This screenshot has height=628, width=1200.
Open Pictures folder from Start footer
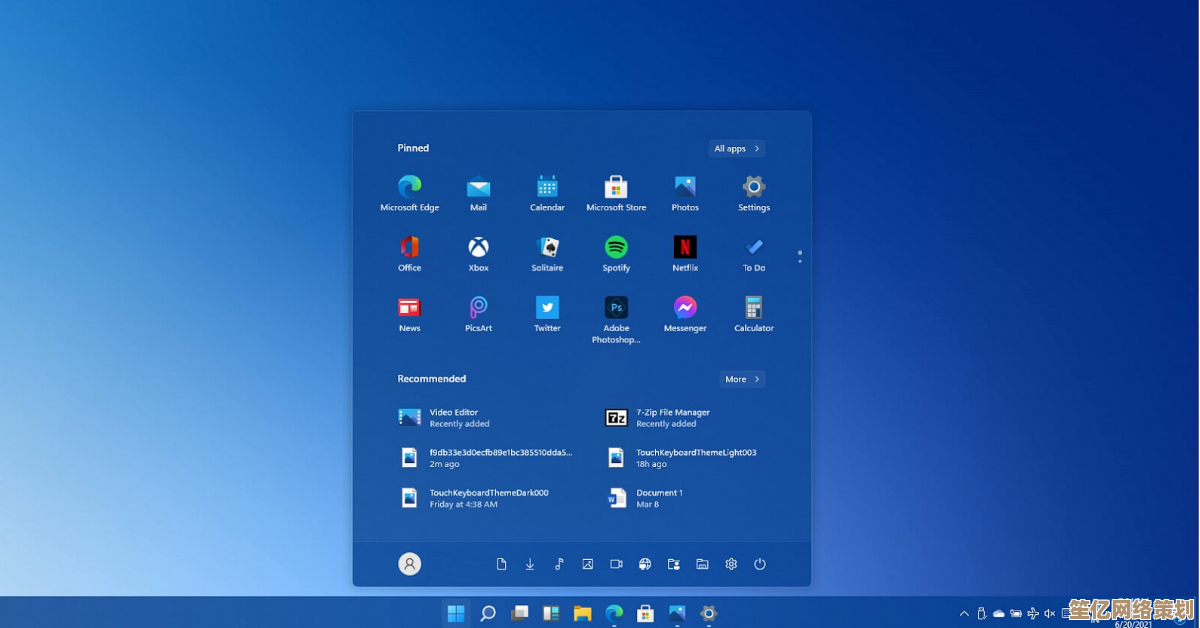[588, 564]
